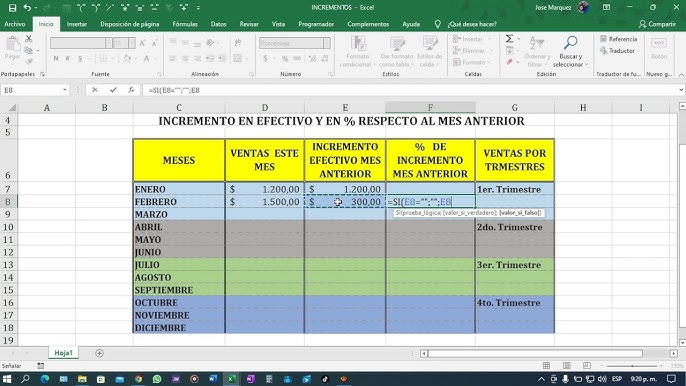Click the accounting dollar format icon
Screen dimensions: 686x386
(x=265, y=58)
